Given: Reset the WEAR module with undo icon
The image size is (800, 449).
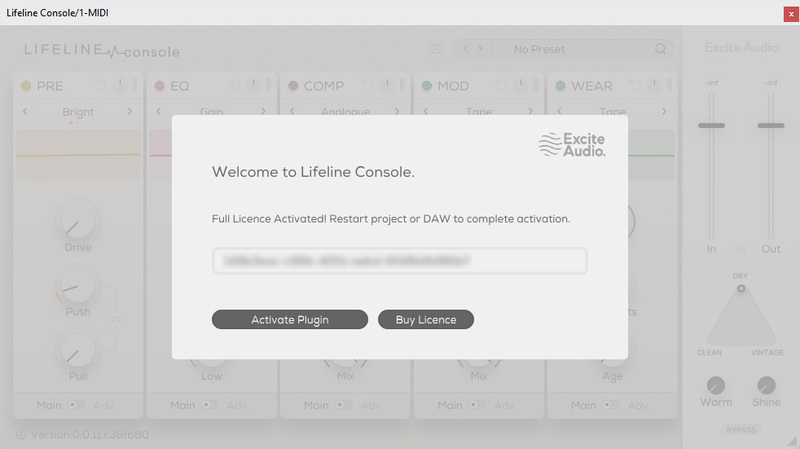Looking at the screenshot, I should click(x=635, y=86).
